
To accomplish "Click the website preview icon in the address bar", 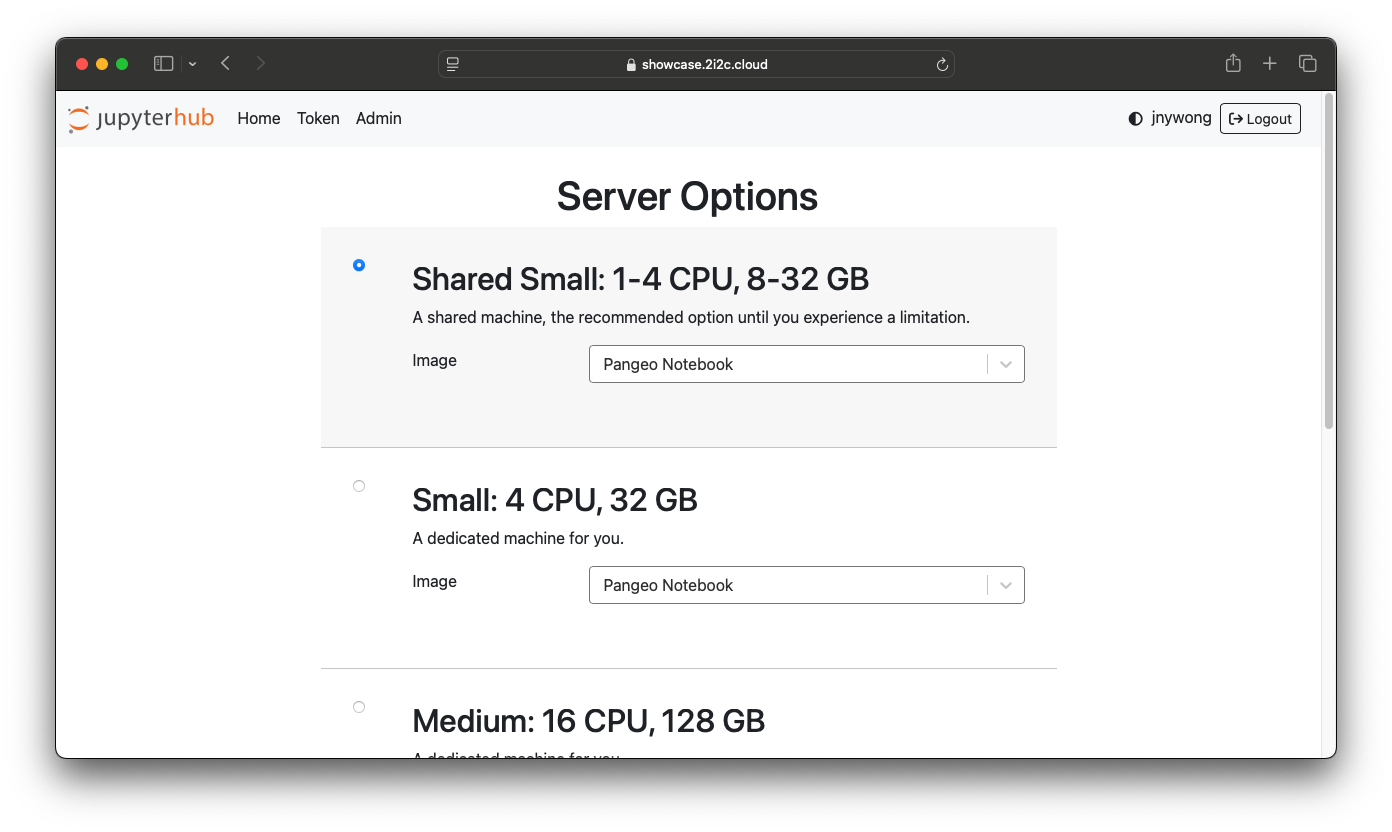I will click(x=452, y=63).
